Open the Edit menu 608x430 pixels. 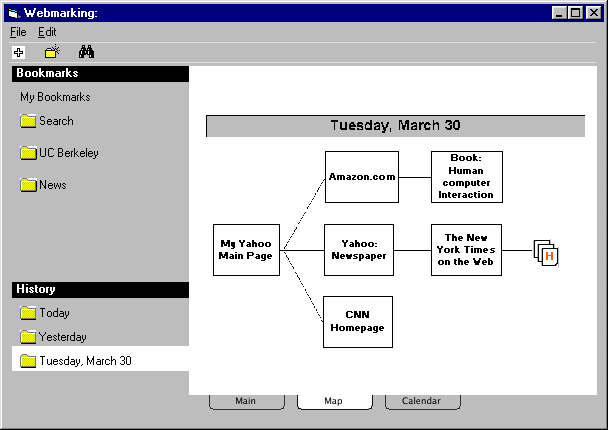pyautogui.click(x=47, y=32)
